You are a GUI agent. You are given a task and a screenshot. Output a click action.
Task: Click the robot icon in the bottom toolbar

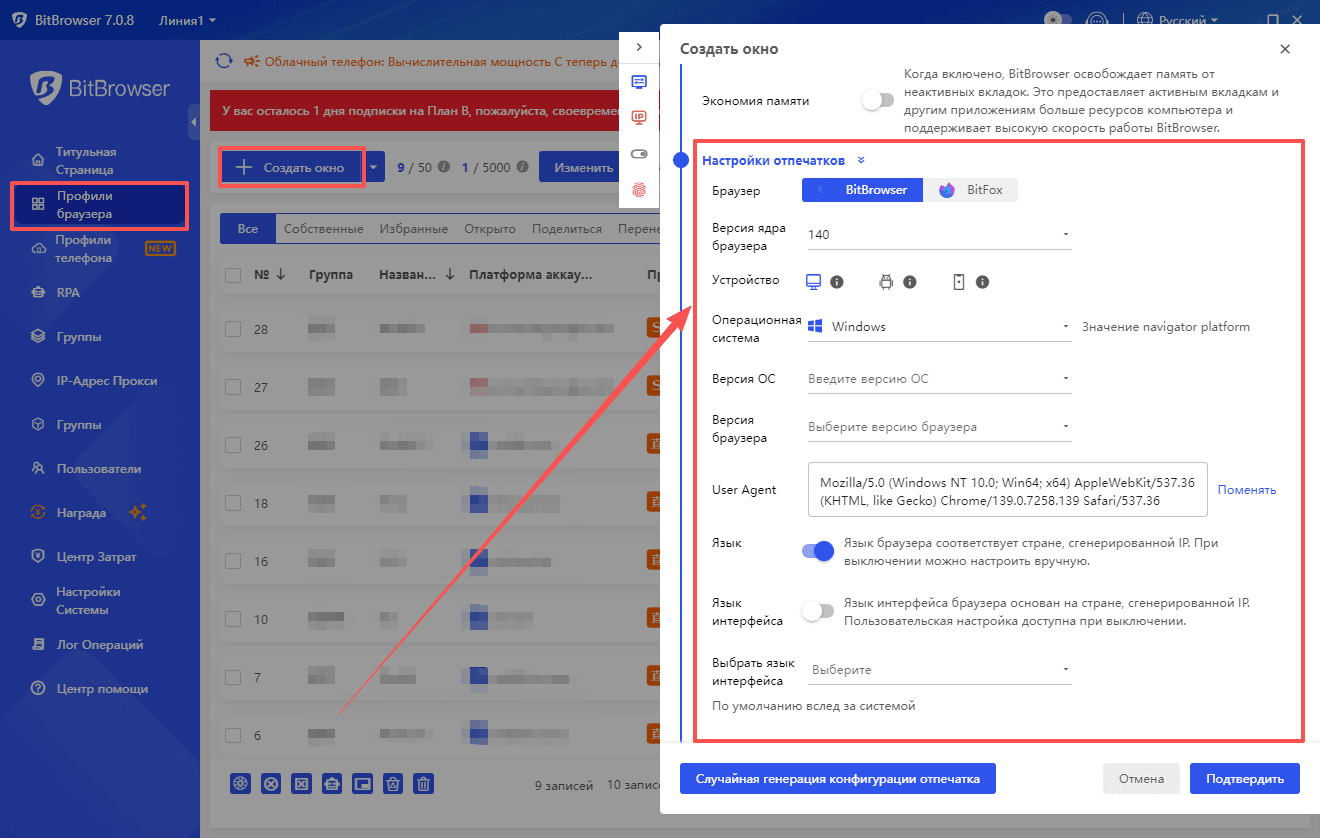point(332,783)
